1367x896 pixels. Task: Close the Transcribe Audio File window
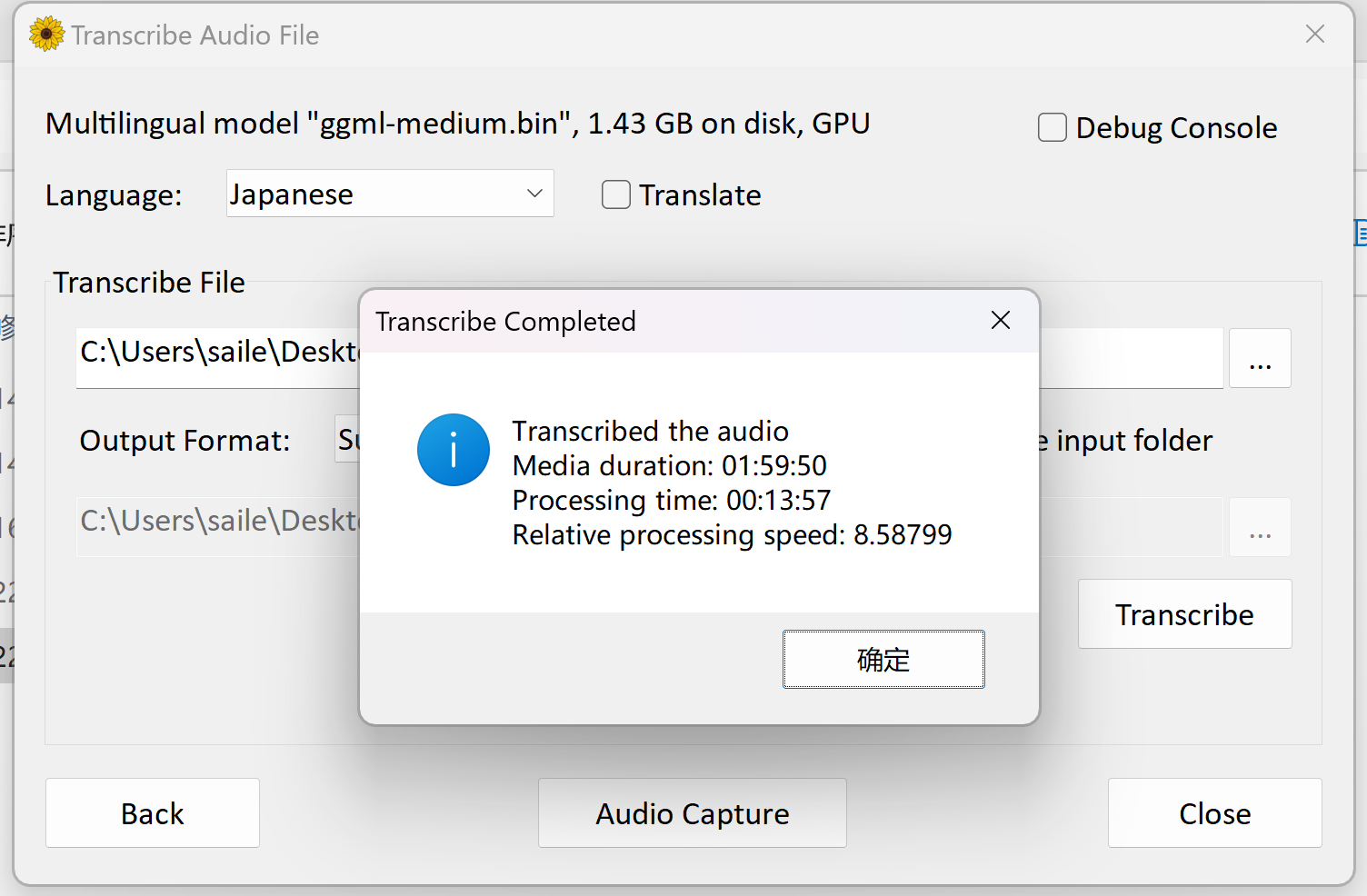[1314, 35]
